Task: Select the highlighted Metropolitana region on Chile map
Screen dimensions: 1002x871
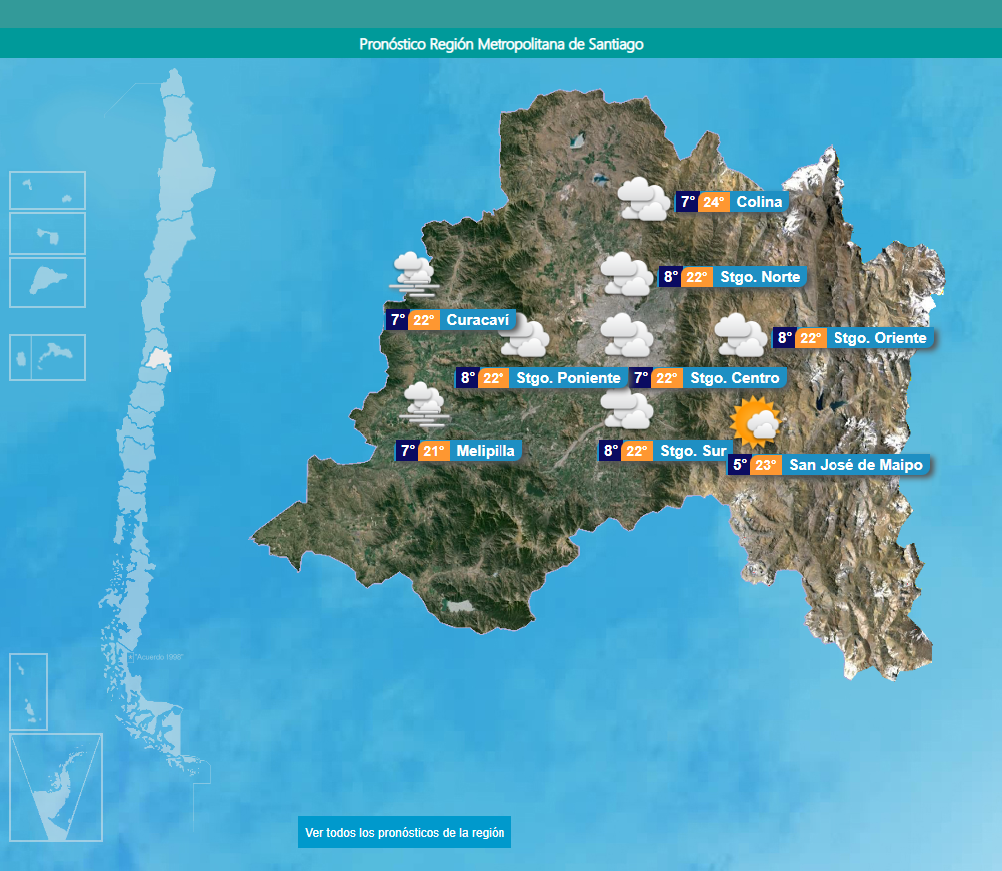Action: (156, 358)
